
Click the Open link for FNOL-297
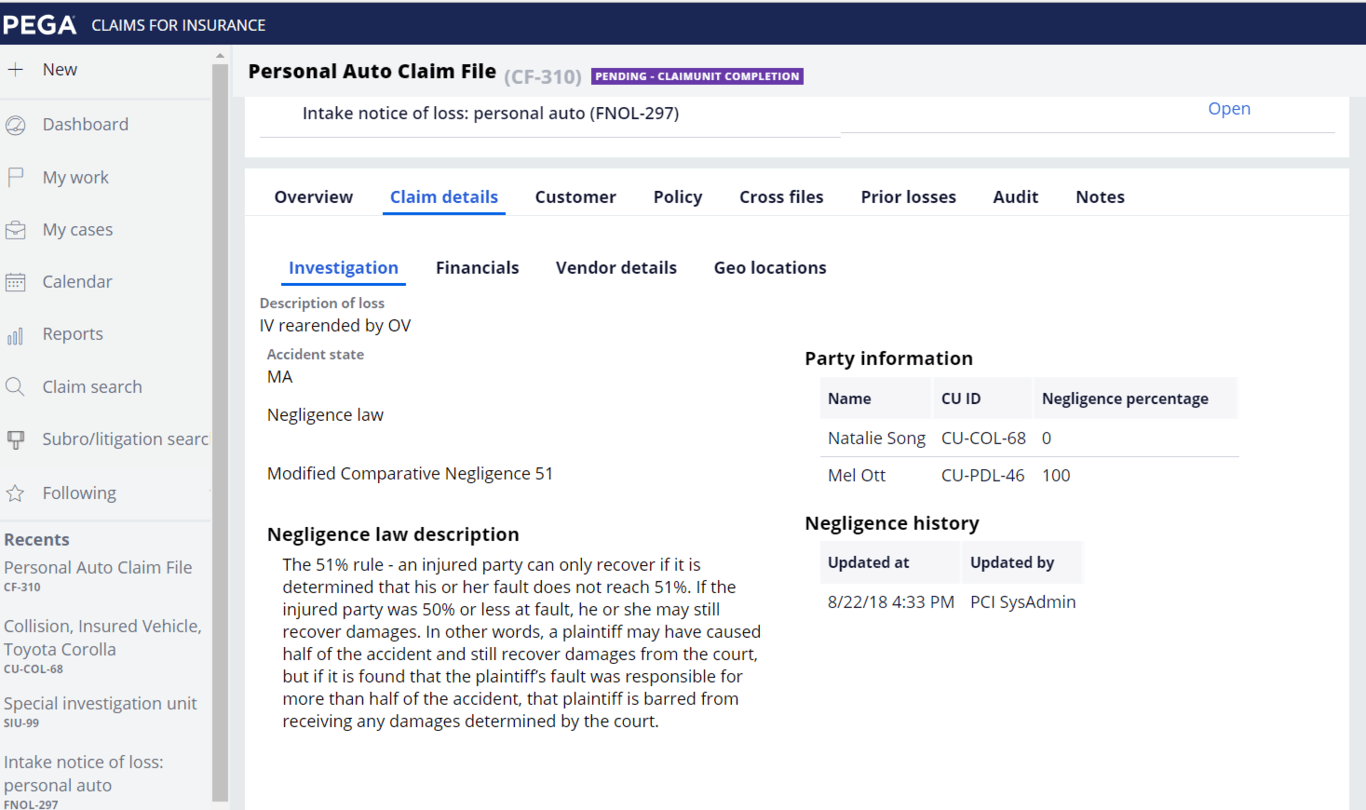pos(1229,109)
